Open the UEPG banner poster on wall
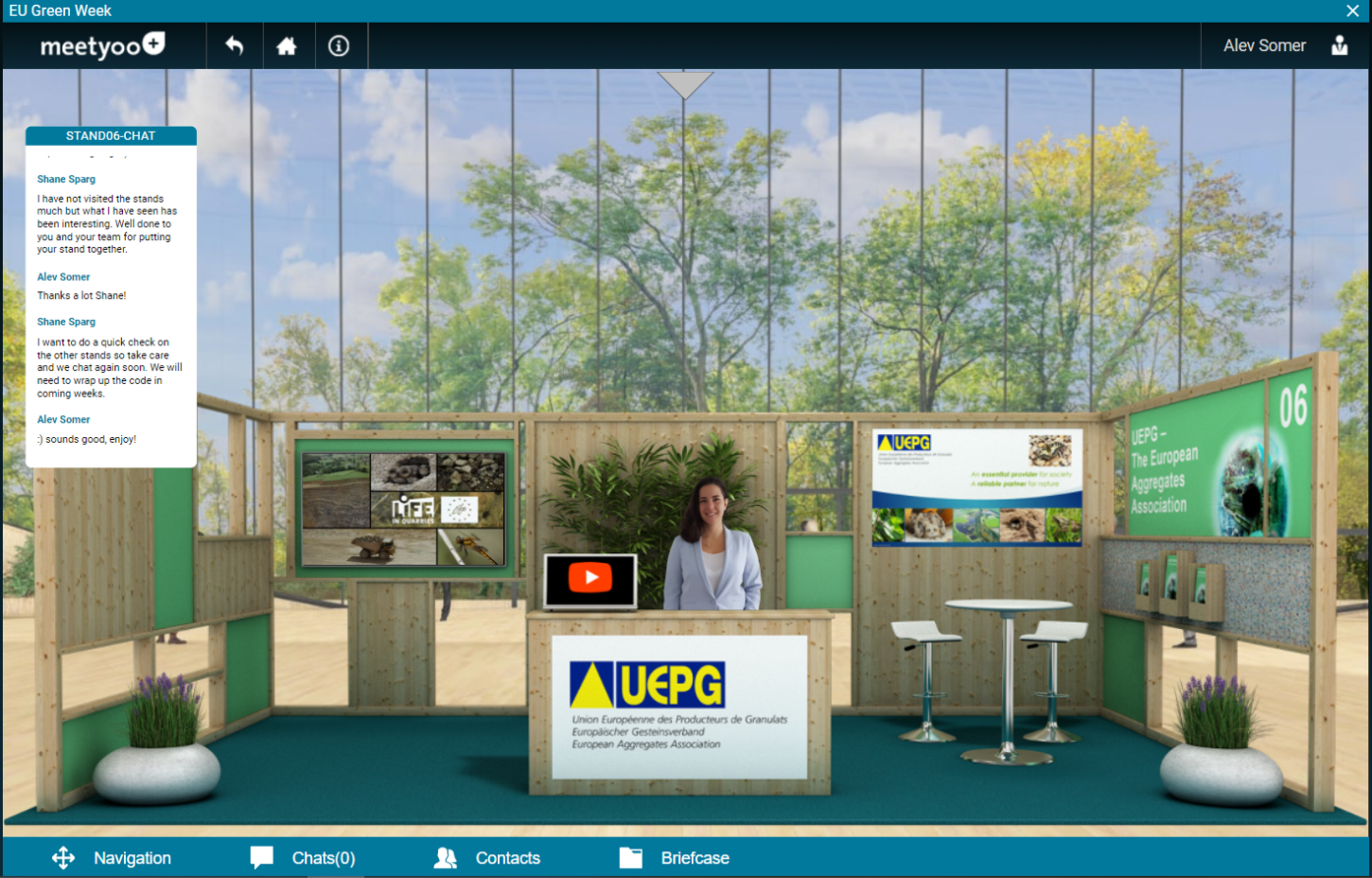The image size is (1372, 878). [x=977, y=487]
